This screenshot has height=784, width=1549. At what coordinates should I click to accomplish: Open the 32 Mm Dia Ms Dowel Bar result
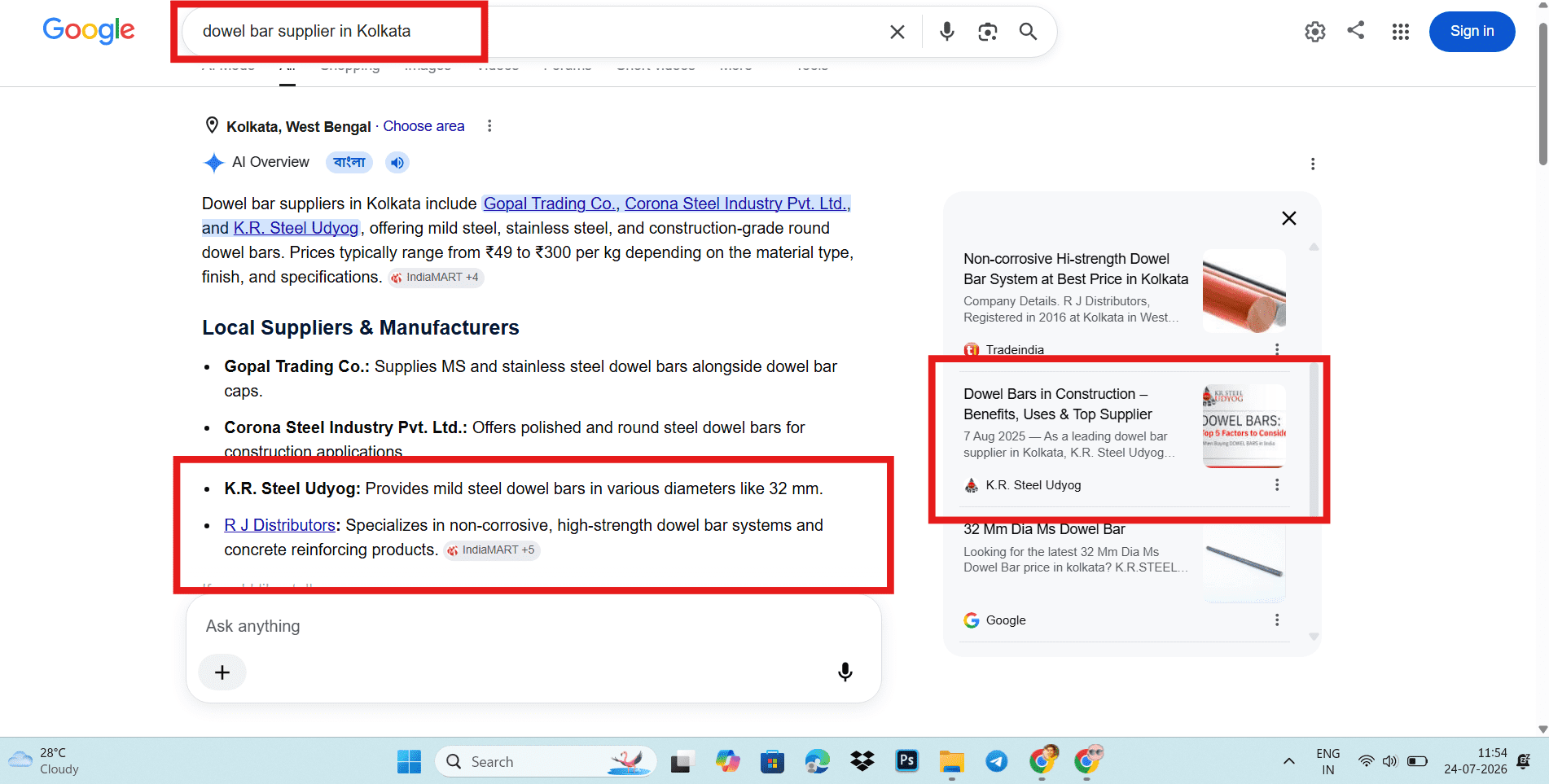(x=1044, y=529)
